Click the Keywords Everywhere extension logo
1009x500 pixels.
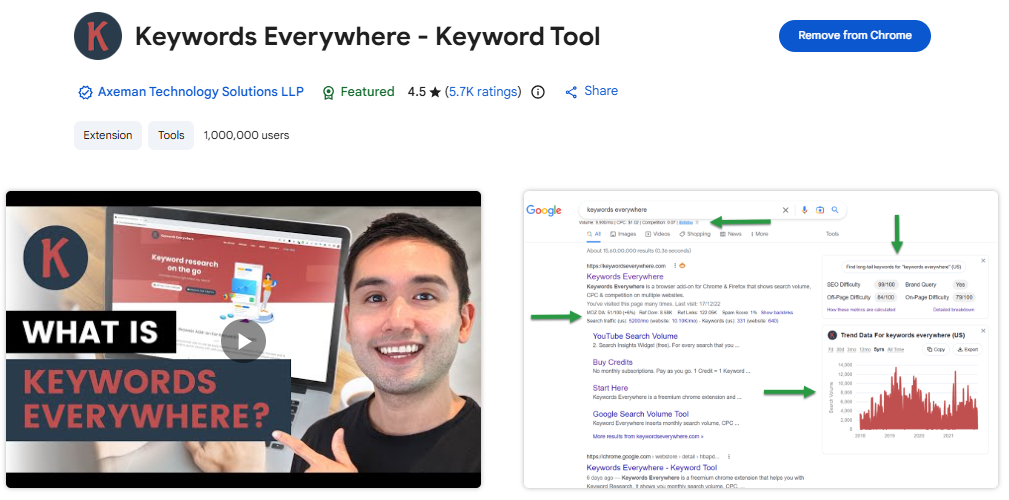pyautogui.click(x=98, y=37)
